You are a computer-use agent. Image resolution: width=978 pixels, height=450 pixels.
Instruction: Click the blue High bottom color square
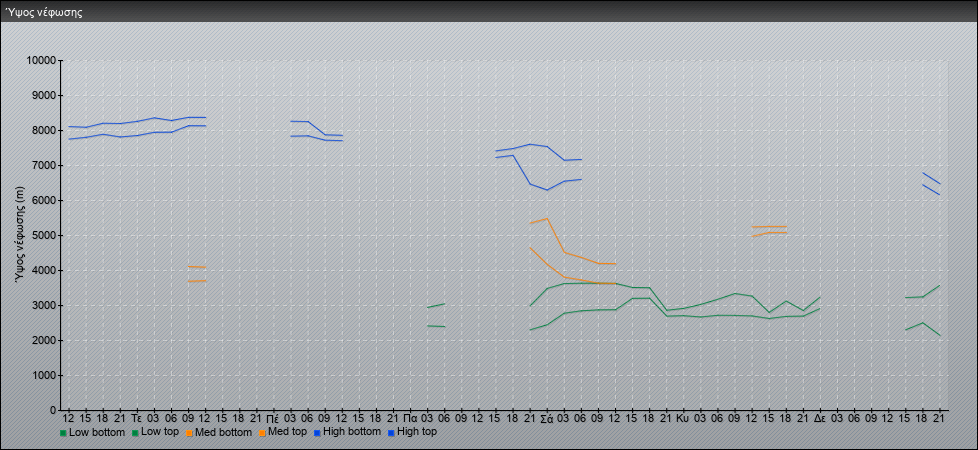pyautogui.click(x=316, y=433)
